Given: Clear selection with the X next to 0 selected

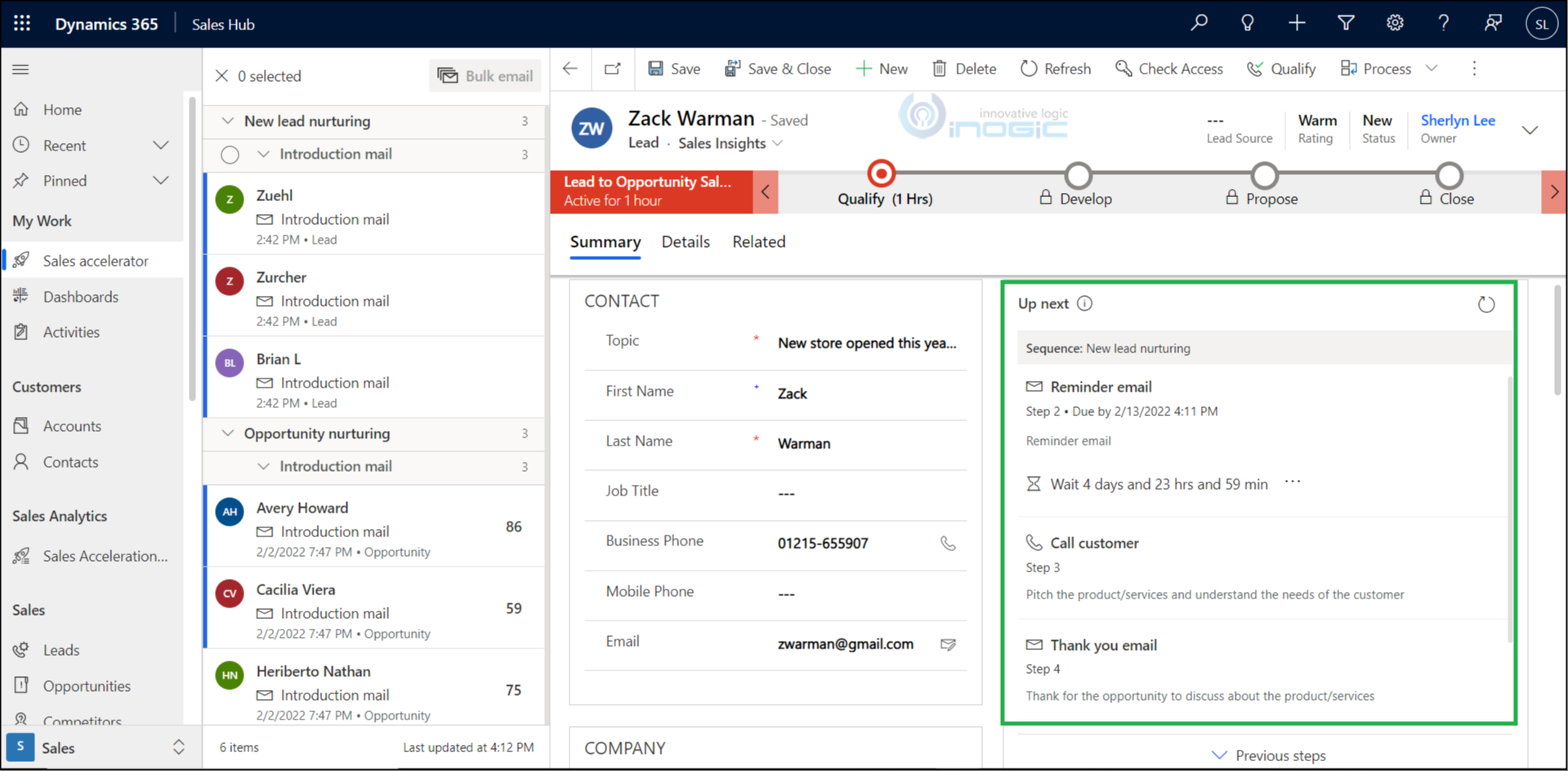Looking at the screenshot, I should point(221,76).
